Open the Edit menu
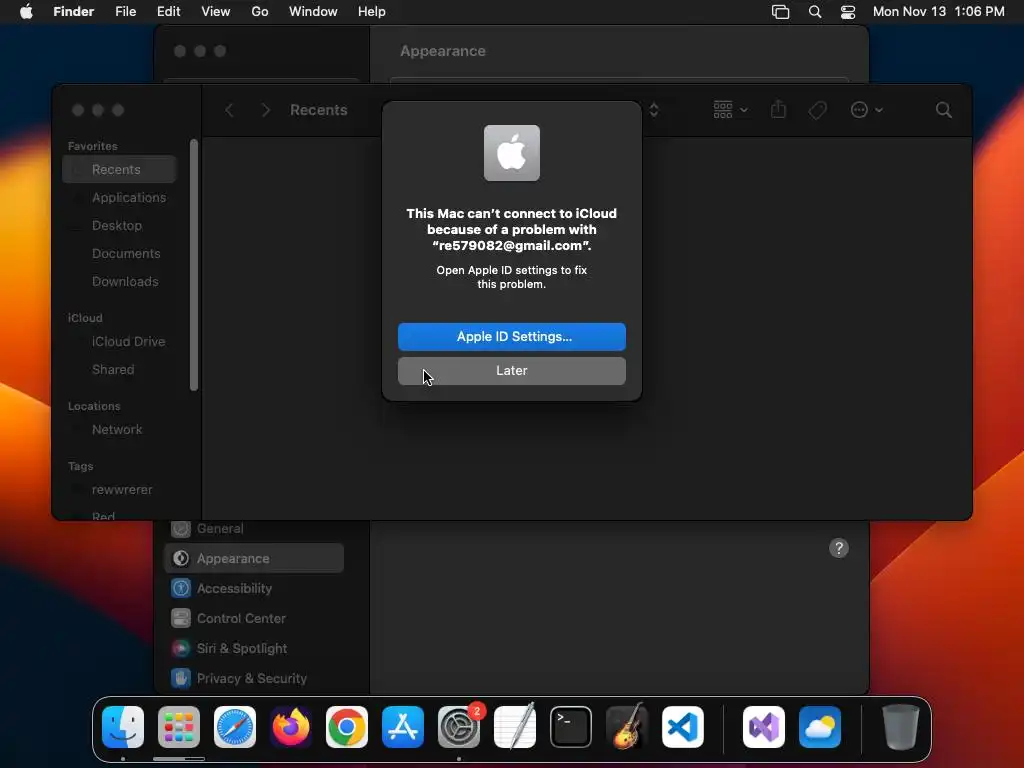The width and height of the screenshot is (1024, 768). pyautogui.click(x=168, y=12)
